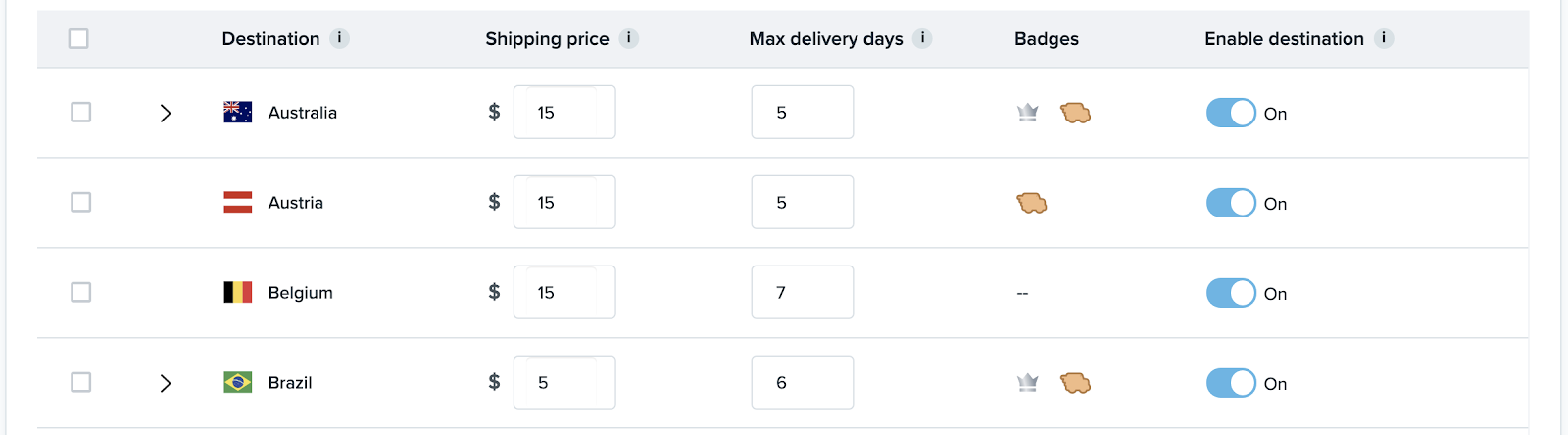Click the Enable destination info icon
The height and width of the screenshot is (435, 1568).
pyautogui.click(x=1384, y=38)
